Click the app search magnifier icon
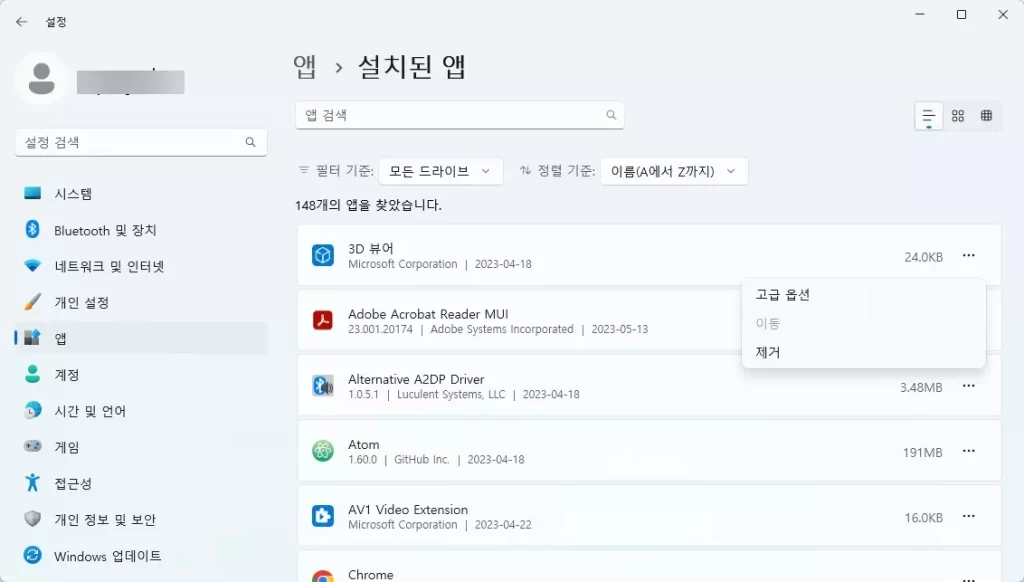 (611, 115)
